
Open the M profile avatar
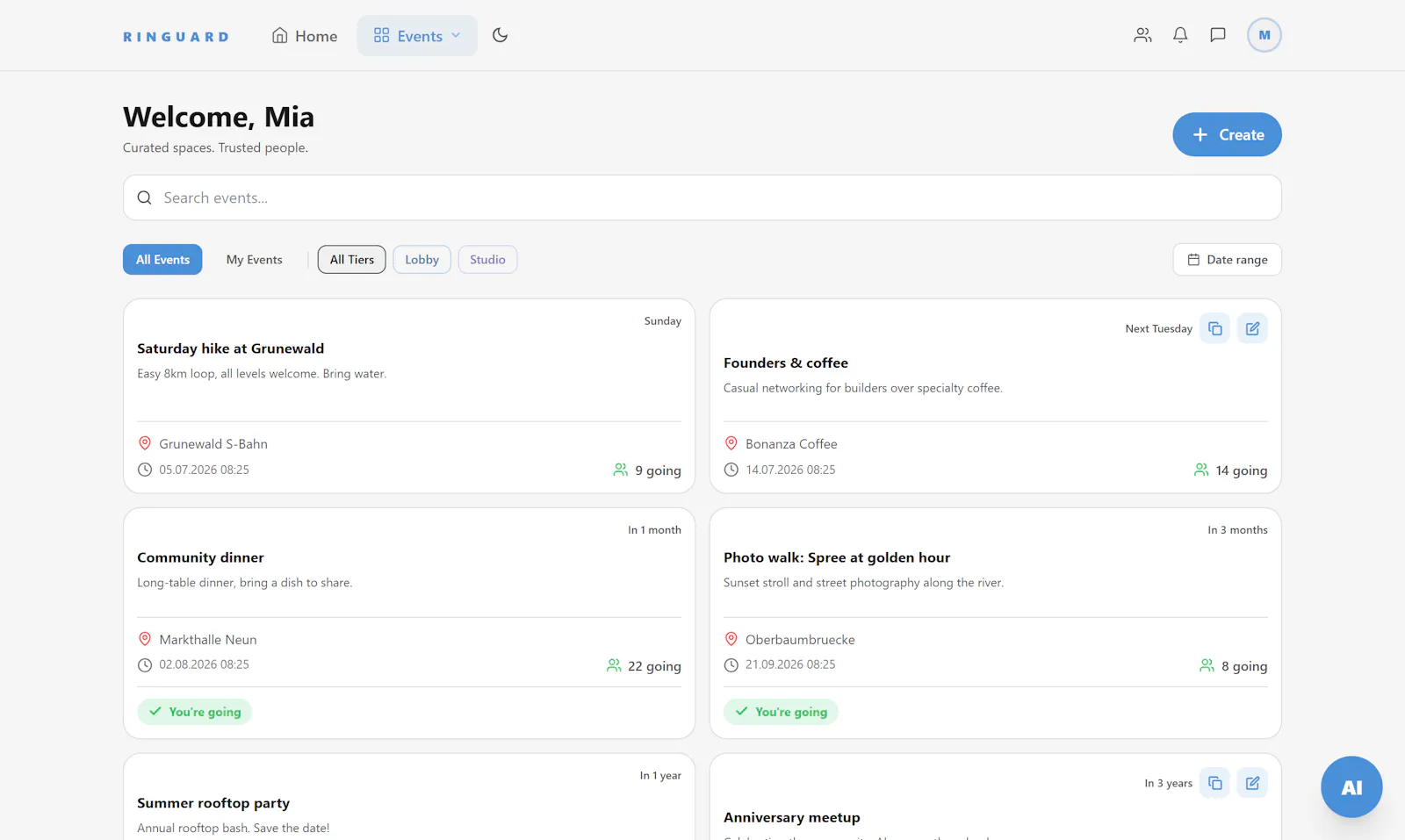click(1264, 35)
